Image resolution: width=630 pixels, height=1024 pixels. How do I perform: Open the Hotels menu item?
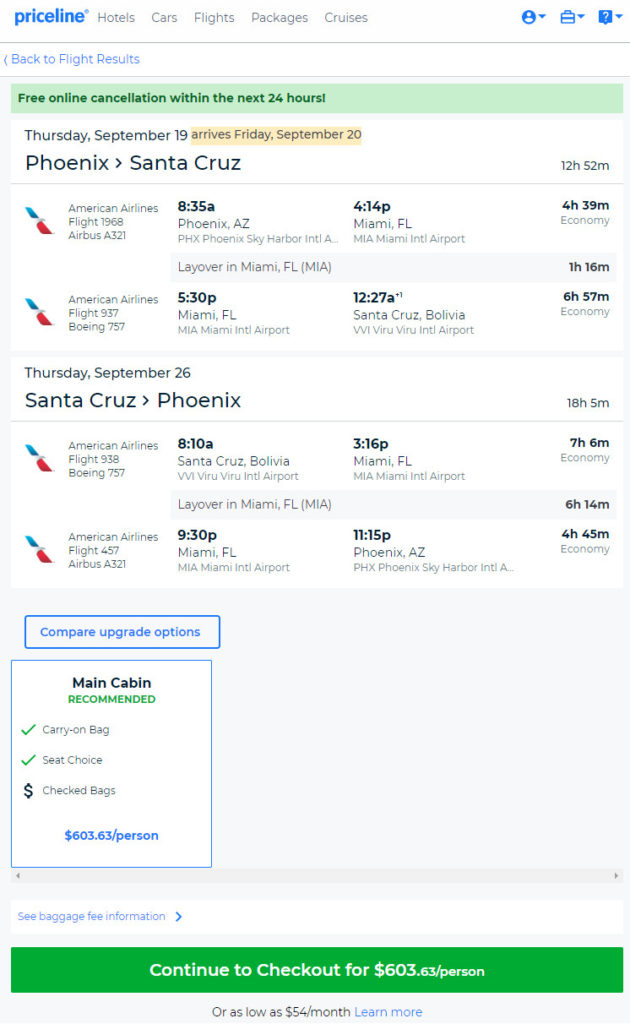tap(116, 18)
